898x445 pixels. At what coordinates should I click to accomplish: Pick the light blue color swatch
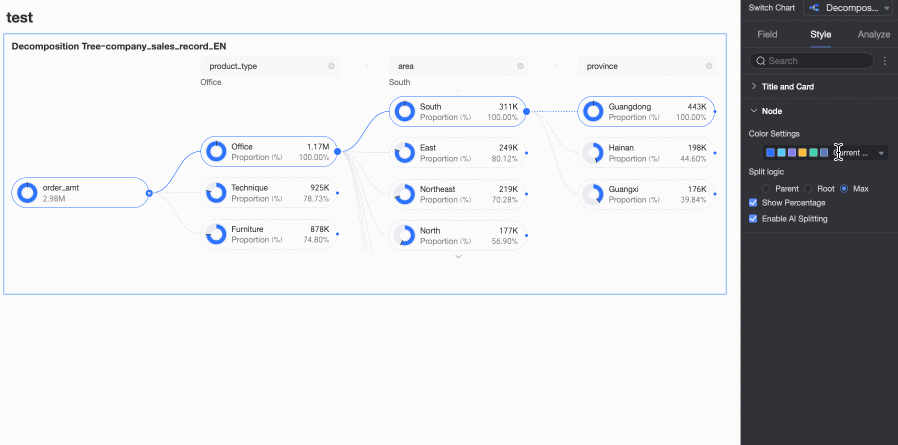(781, 152)
